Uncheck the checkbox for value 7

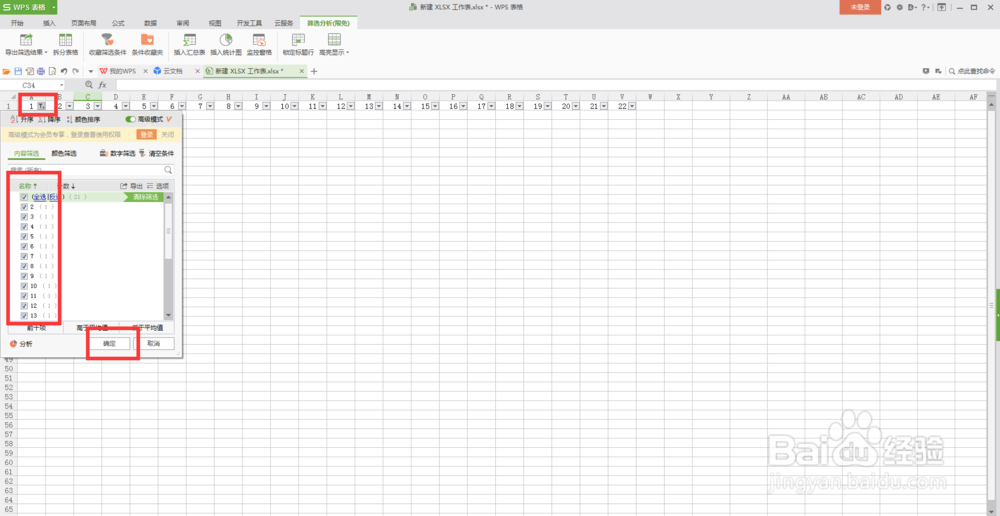click(24, 256)
